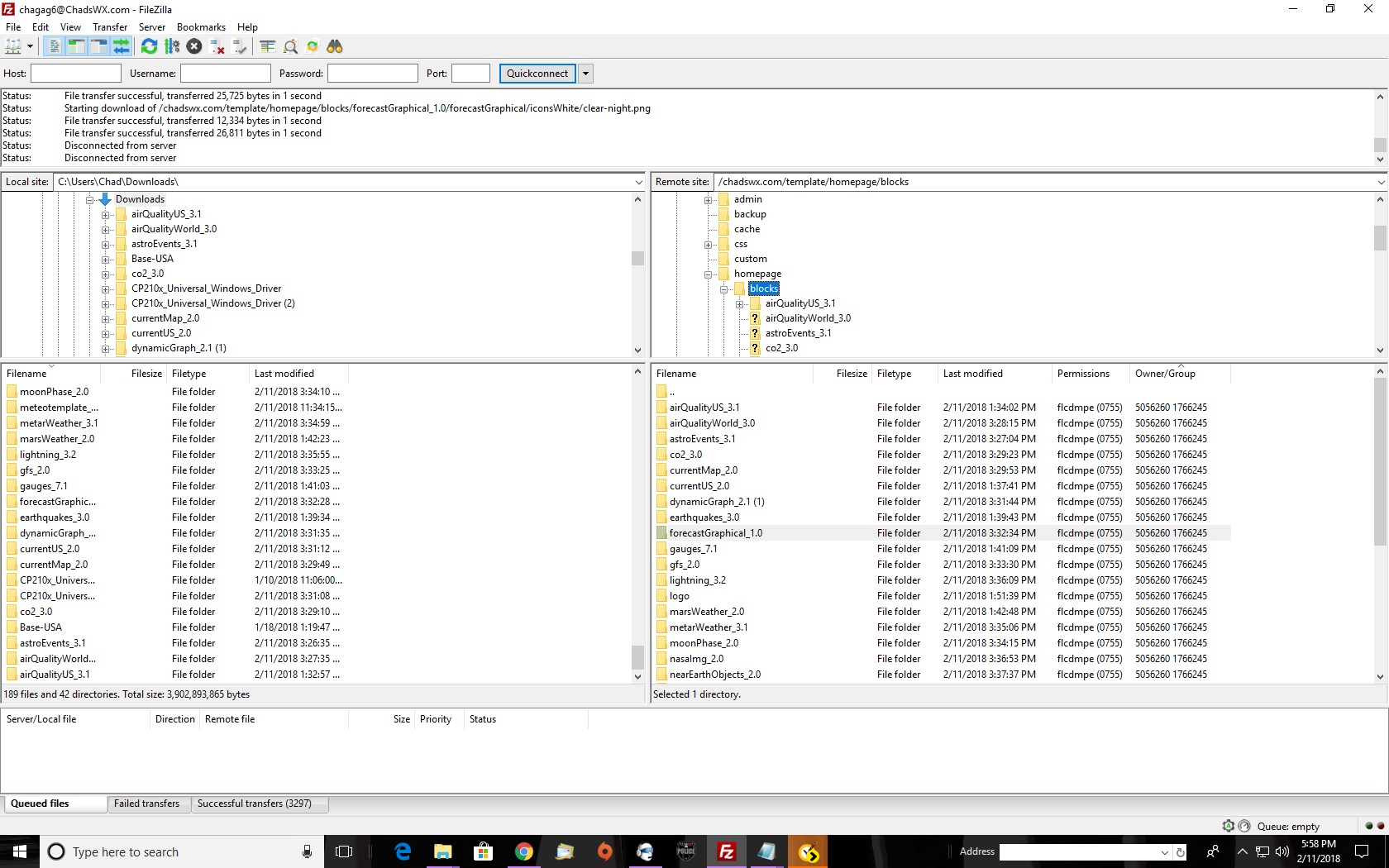
Task: Click the Quickconnect button
Action: click(x=537, y=74)
